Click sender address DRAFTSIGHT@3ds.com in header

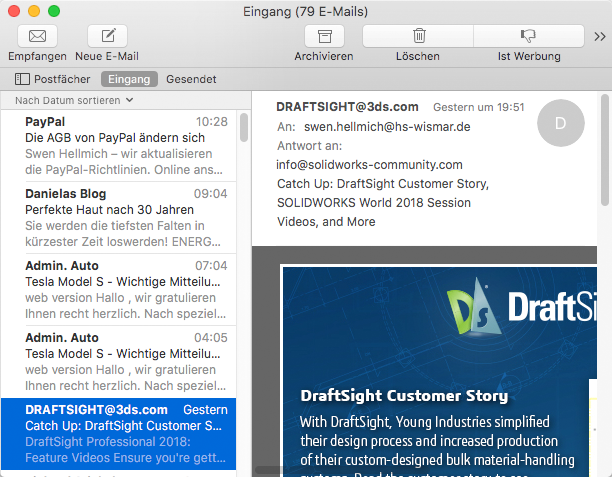(x=347, y=107)
